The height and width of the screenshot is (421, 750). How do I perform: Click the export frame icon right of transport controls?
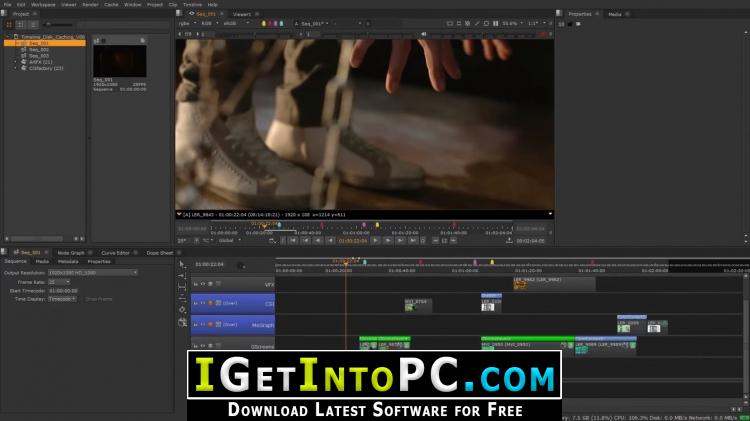click(x=509, y=240)
